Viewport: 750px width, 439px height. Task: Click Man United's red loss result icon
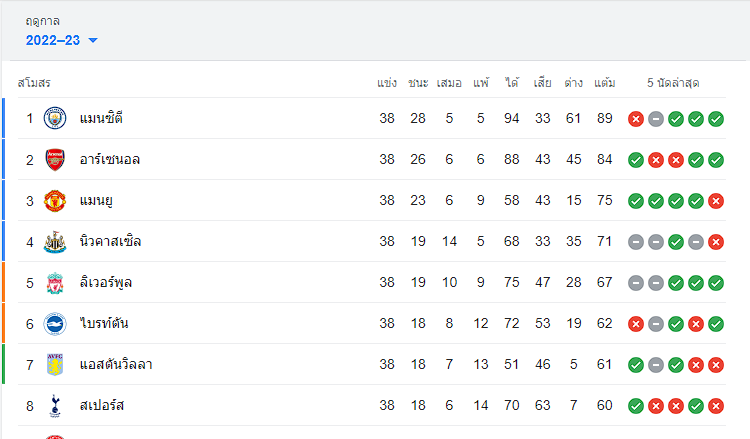[x=716, y=201]
